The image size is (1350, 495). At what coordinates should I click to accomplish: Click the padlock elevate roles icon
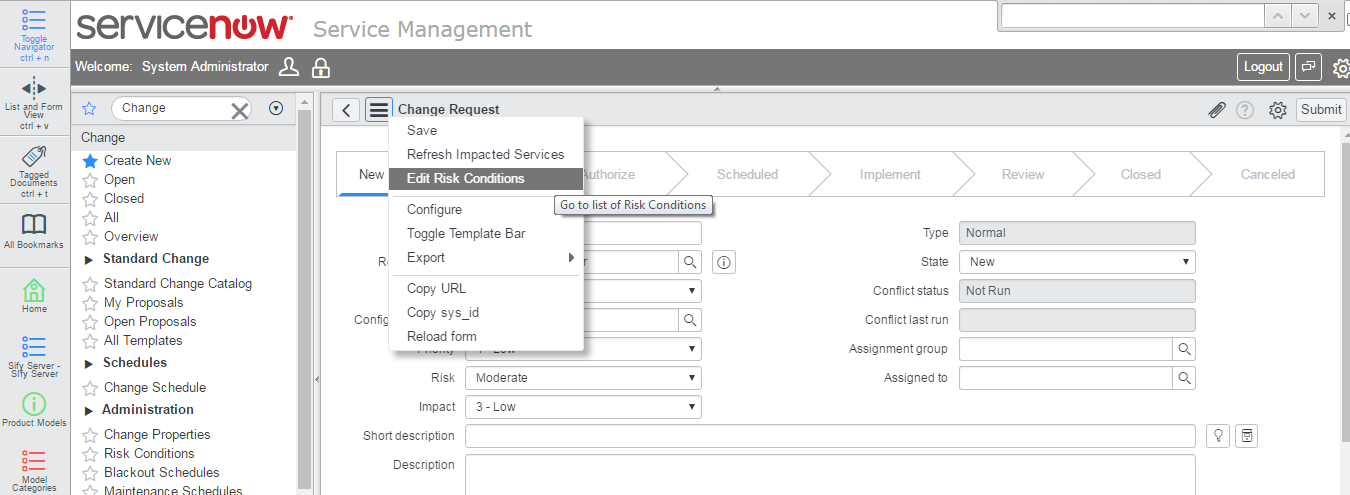321,67
